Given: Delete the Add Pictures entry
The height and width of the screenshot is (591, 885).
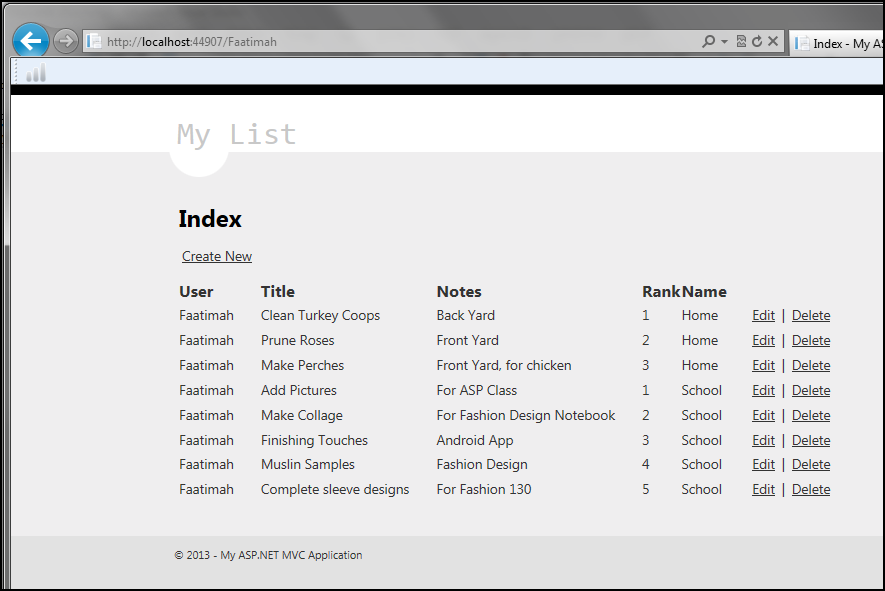Looking at the screenshot, I should point(811,391).
